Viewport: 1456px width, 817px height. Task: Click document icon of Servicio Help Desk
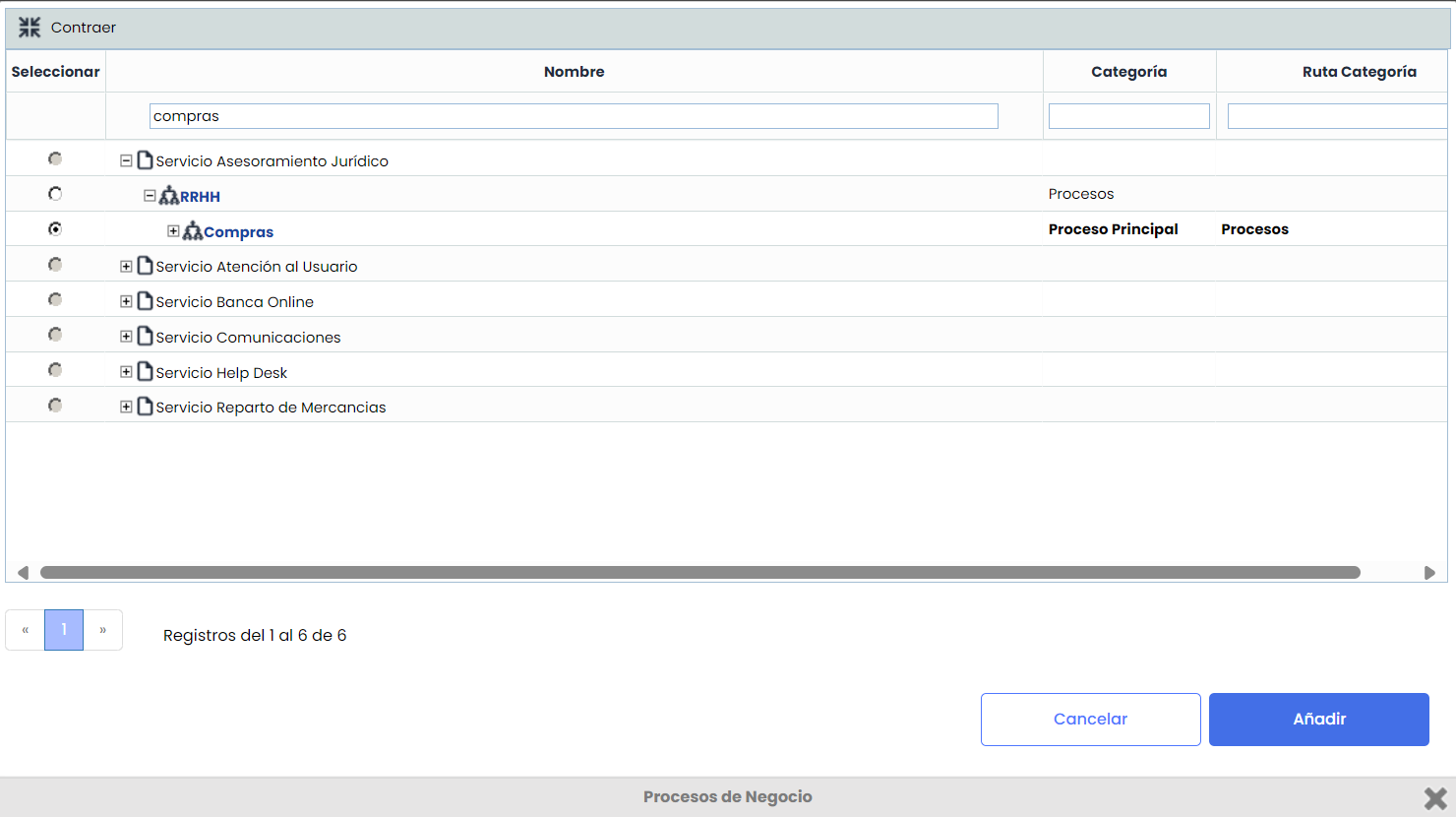[x=146, y=372]
